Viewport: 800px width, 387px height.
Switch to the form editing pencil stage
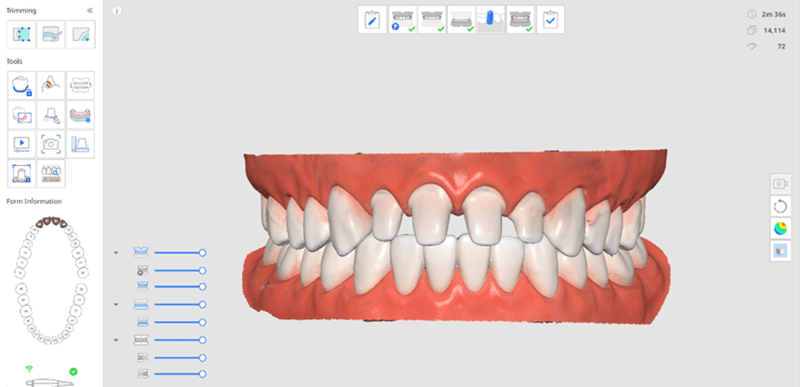(372, 20)
